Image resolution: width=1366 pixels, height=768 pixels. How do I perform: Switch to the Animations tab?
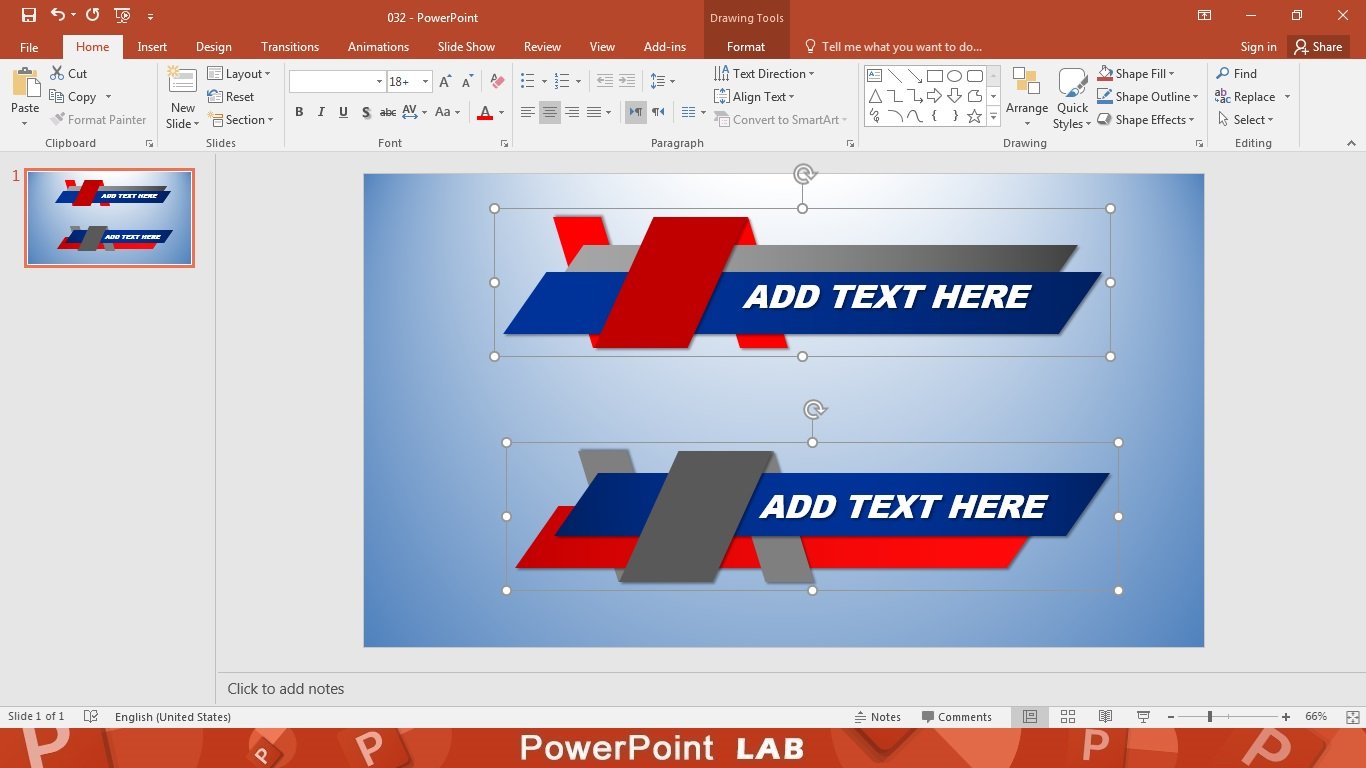378,47
